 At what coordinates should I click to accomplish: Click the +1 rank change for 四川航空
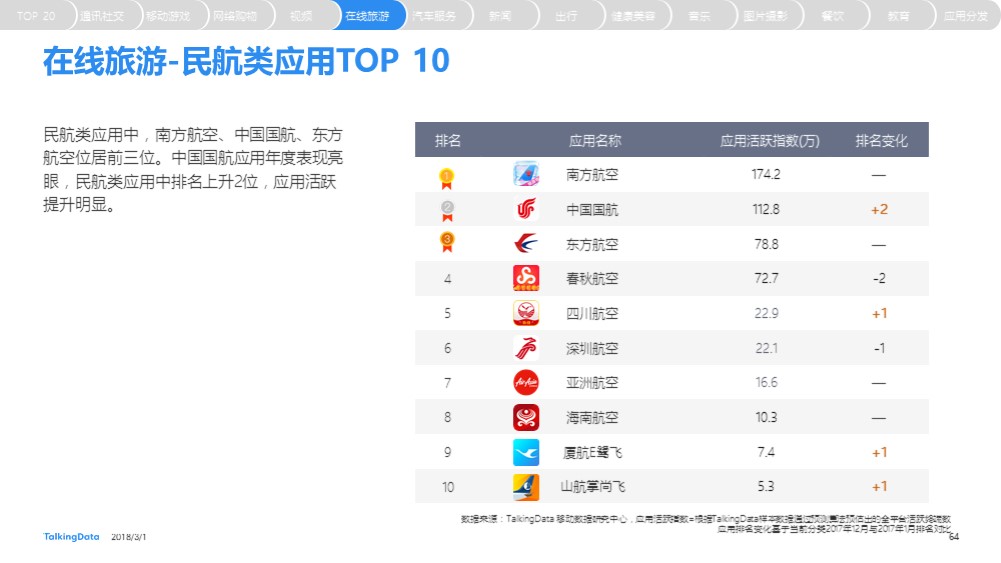[x=880, y=313]
